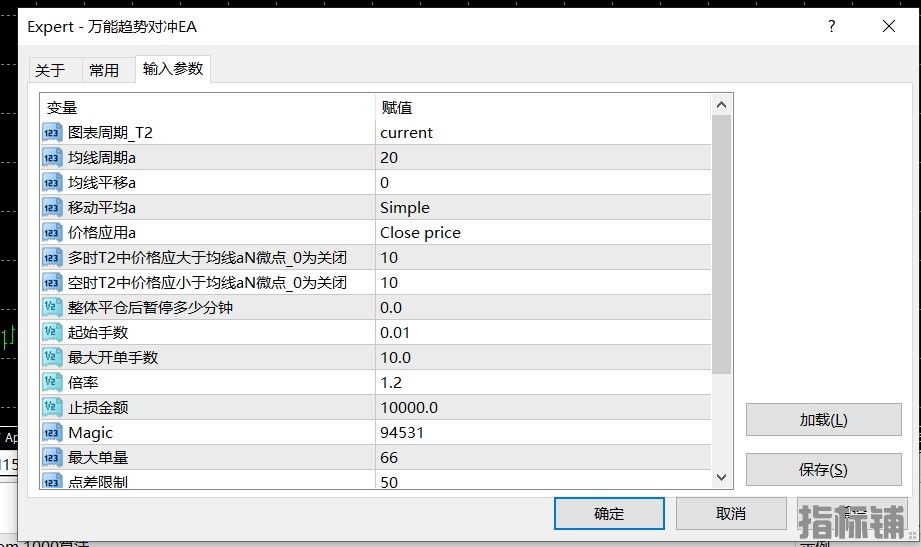Viewport: 921px width, 547px height.
Task: Click the icon next to 止损金额
Action: pos(53,408)
